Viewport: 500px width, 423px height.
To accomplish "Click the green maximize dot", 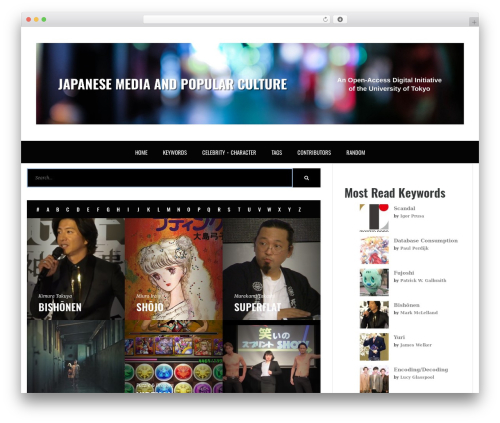I will pyautogui.click(x=44, y=19).
